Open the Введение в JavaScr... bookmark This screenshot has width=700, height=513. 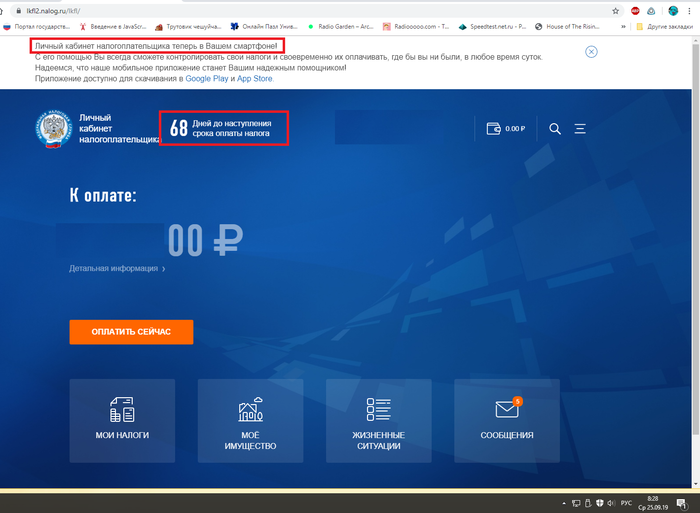[x=113, y=27]
